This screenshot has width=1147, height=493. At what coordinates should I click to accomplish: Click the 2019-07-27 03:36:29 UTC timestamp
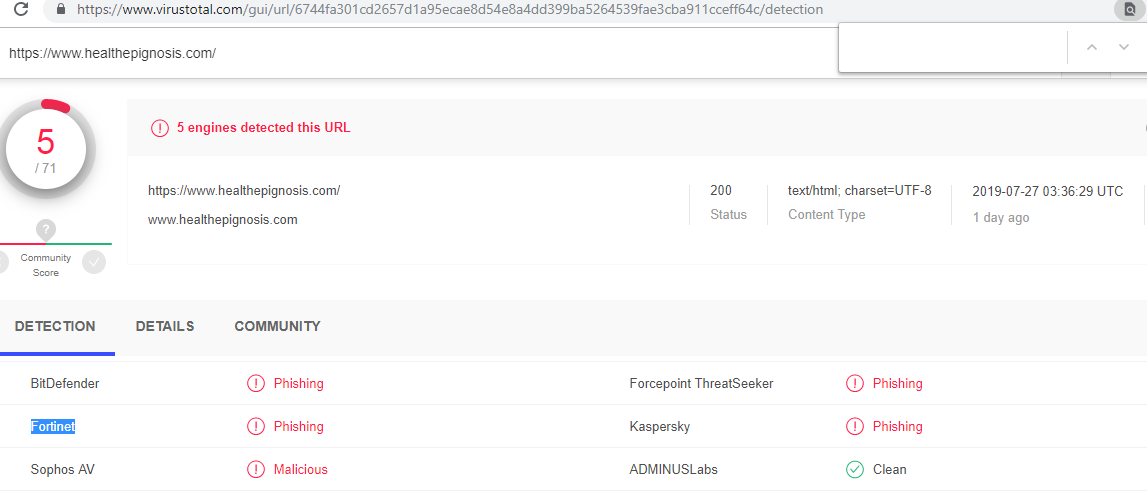[1048, 192]
